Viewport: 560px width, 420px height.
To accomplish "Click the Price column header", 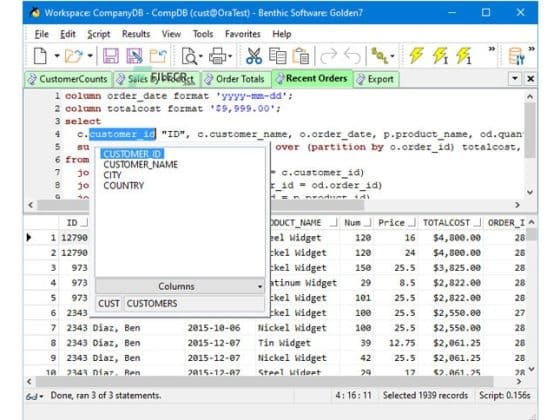I will [396, 223].
